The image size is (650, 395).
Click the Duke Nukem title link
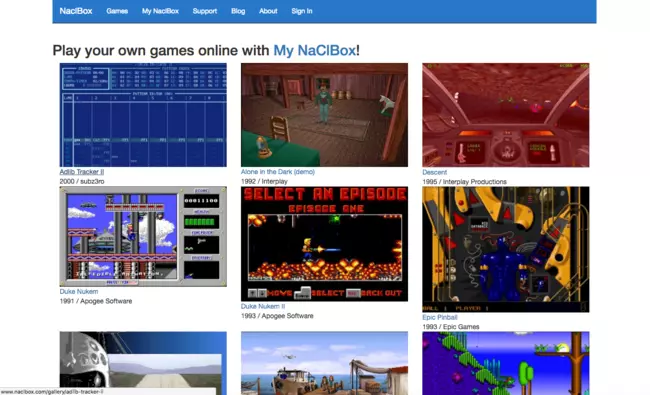pyautogui.click(x=79, y=291)
